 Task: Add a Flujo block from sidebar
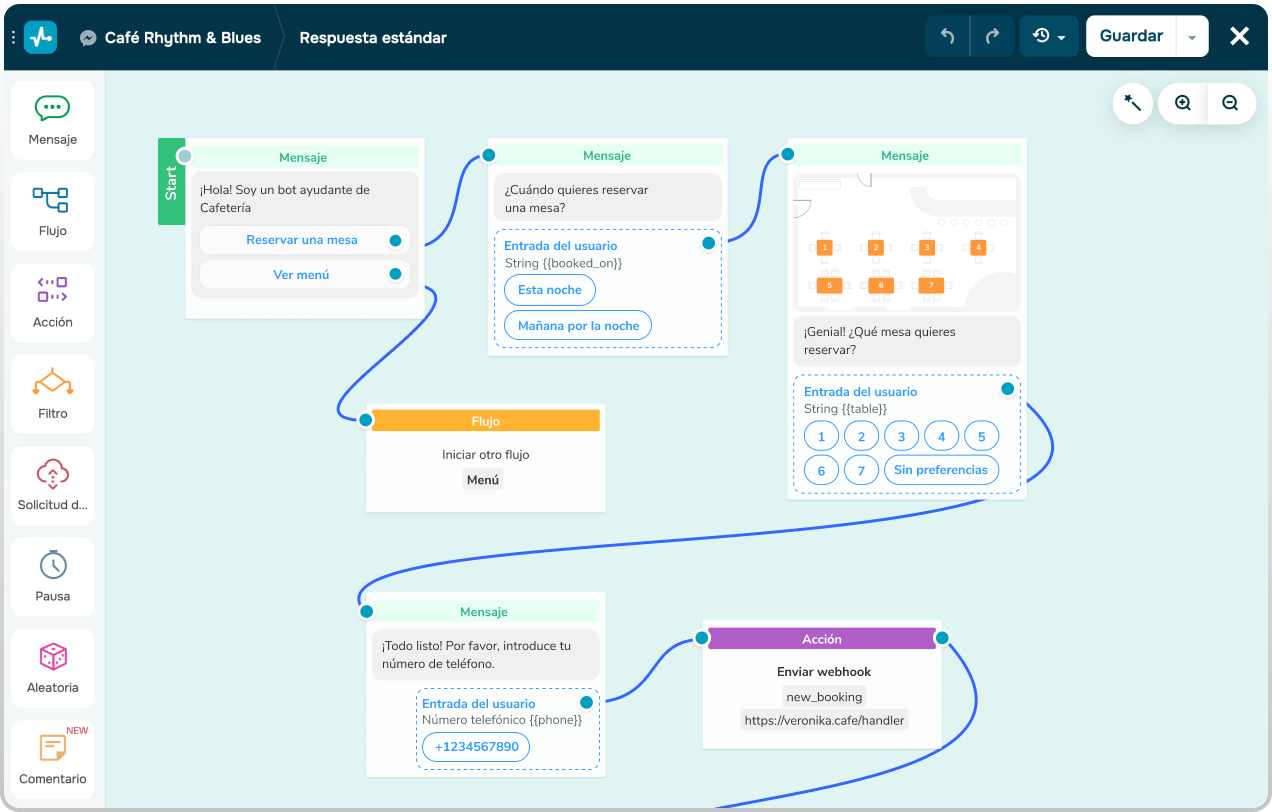53,211
